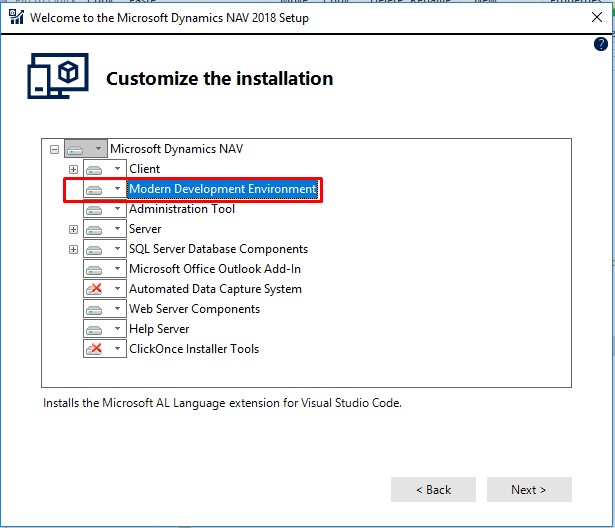
Task: Open install option dropdown for Server
Action: [105, 229]
